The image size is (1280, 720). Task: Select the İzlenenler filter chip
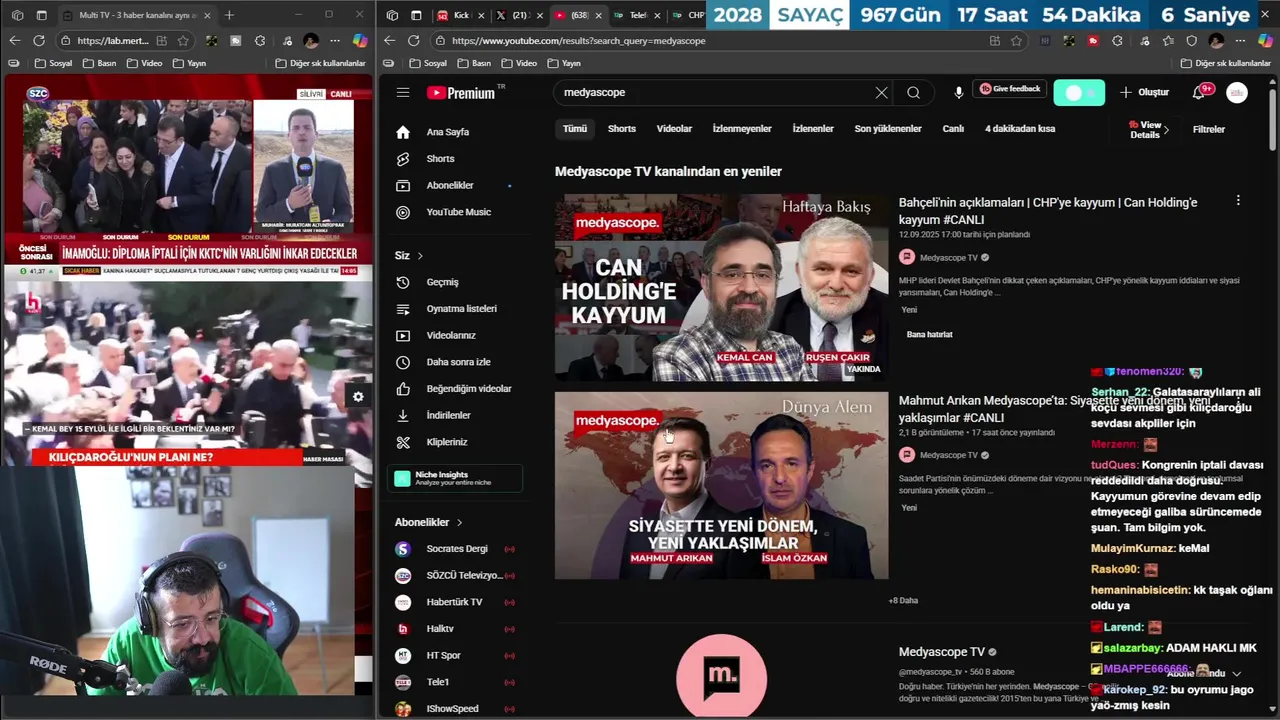[x=813, y=129]
